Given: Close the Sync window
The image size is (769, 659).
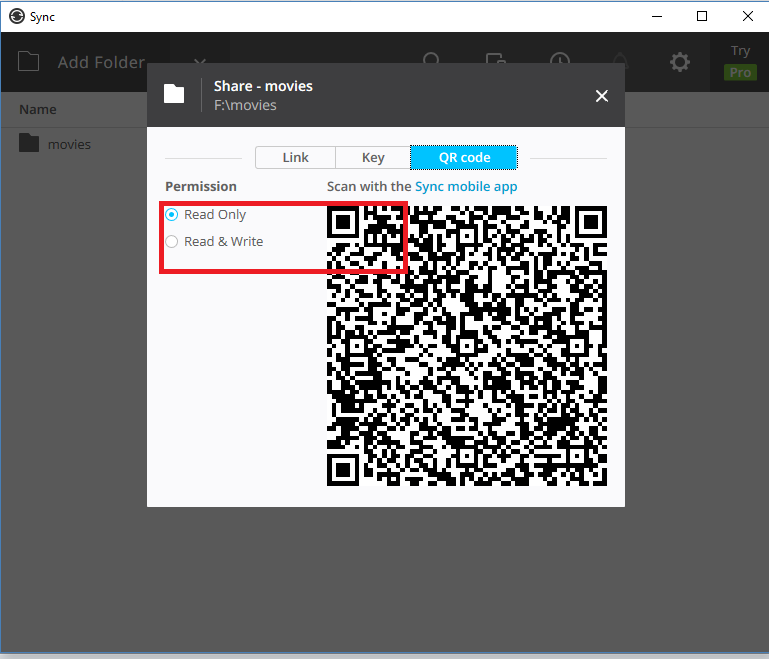Looking at the screenshot, I should tap(747, 16).
